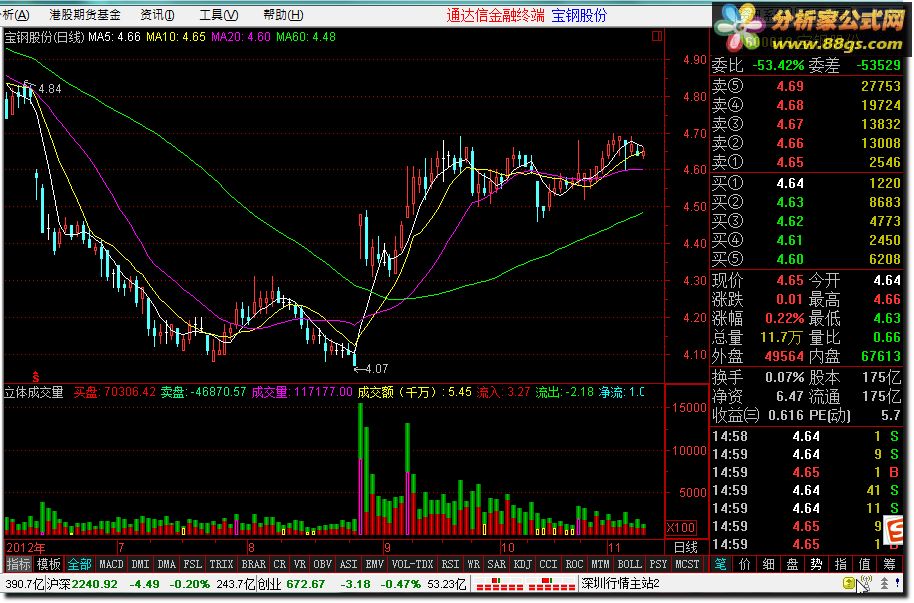914x603 pixels.
Task: Select the 指标 tab
Action: 18,564
